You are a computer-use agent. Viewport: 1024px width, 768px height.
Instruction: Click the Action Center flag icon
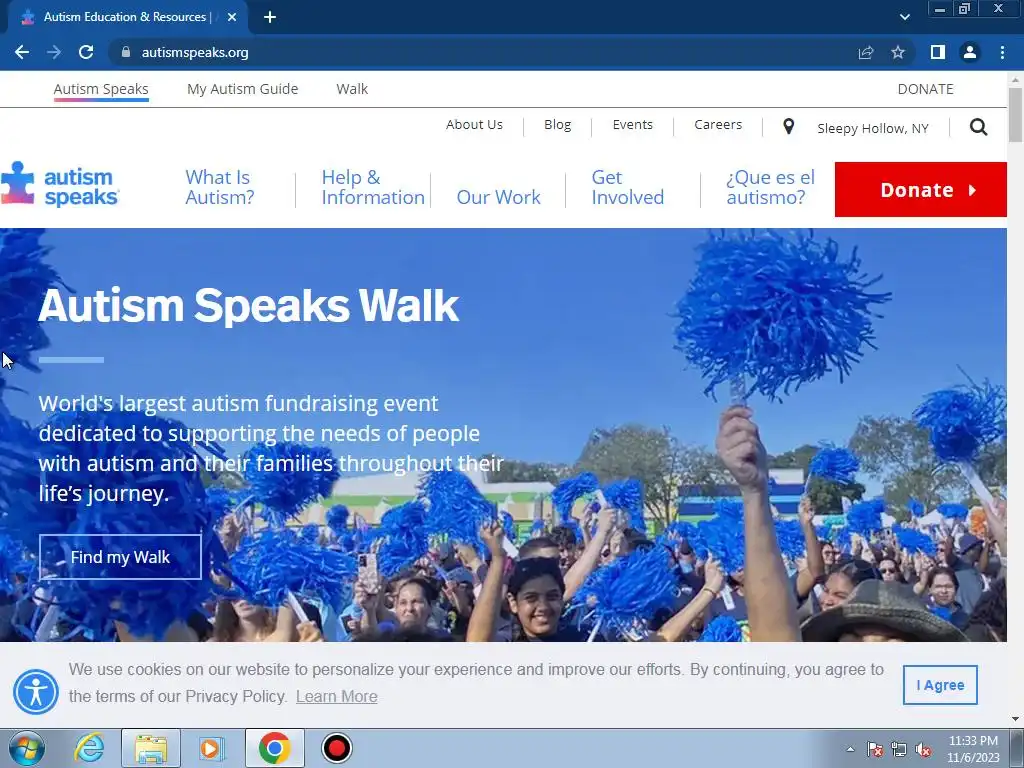coord(874,749)
